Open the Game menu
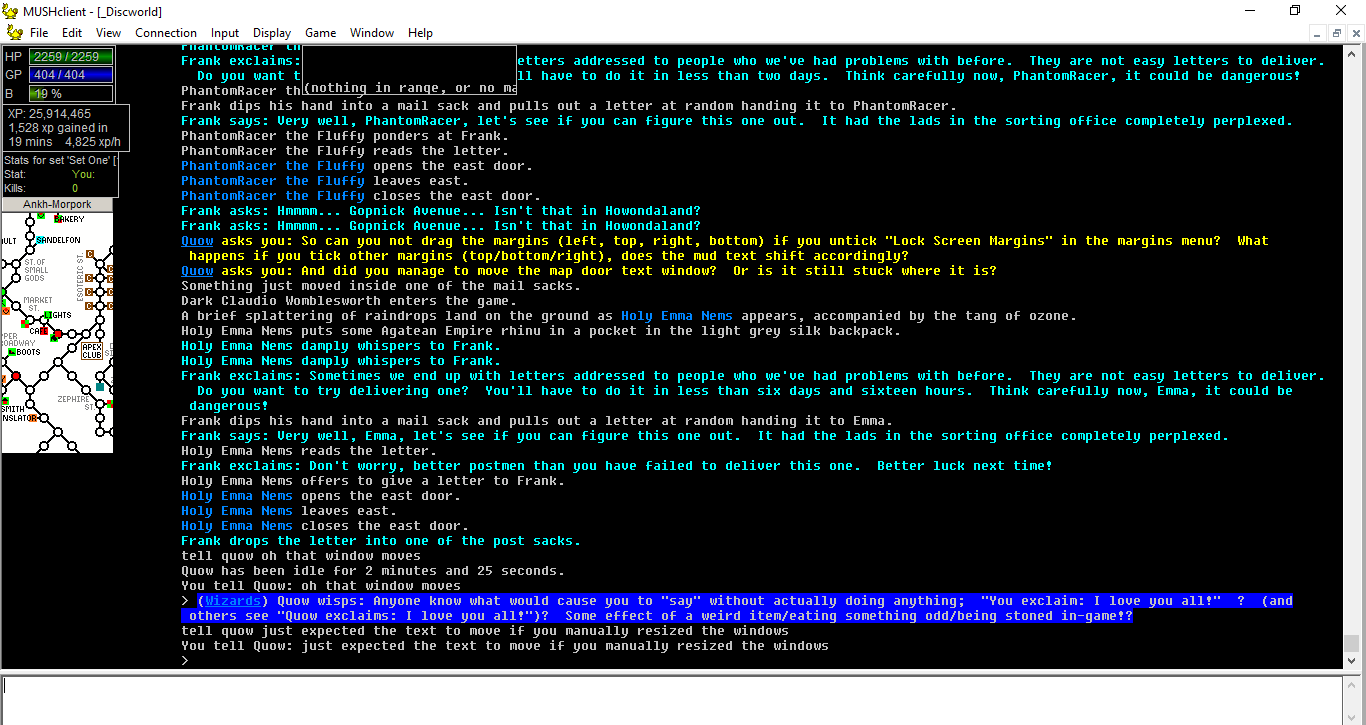 (x=320, y=33)
